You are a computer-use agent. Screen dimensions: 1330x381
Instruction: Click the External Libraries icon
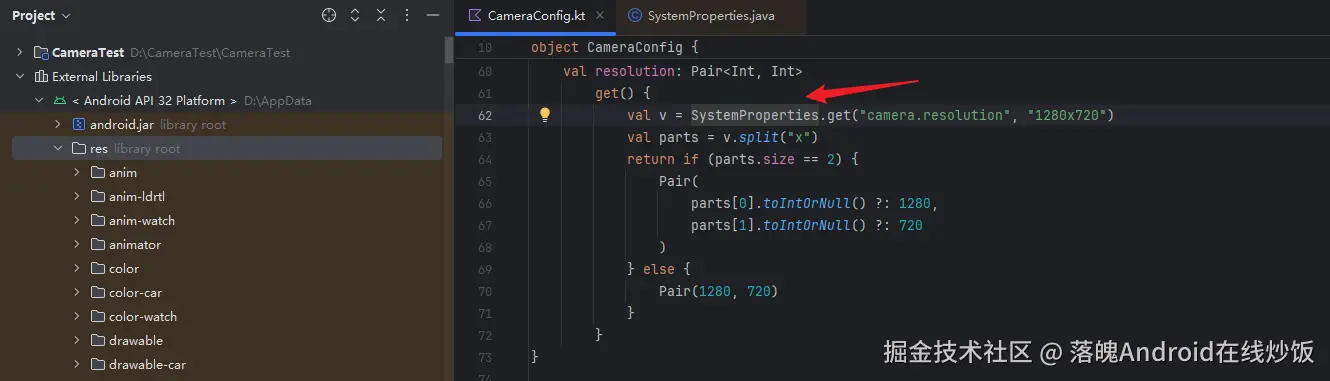(x=41, y=76)
